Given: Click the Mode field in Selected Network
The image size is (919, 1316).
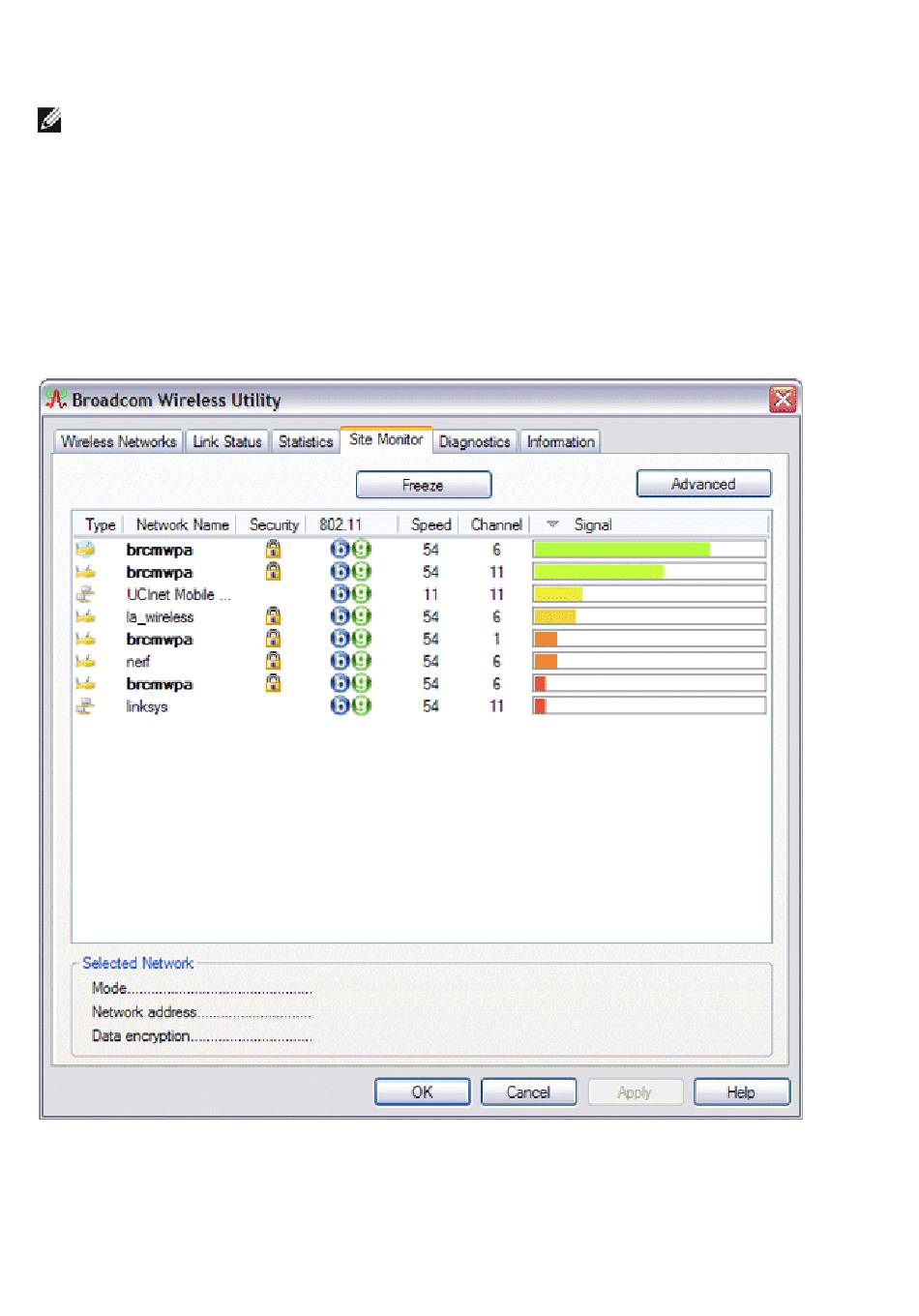Looking at the screenshot, I should coord(201,988).
